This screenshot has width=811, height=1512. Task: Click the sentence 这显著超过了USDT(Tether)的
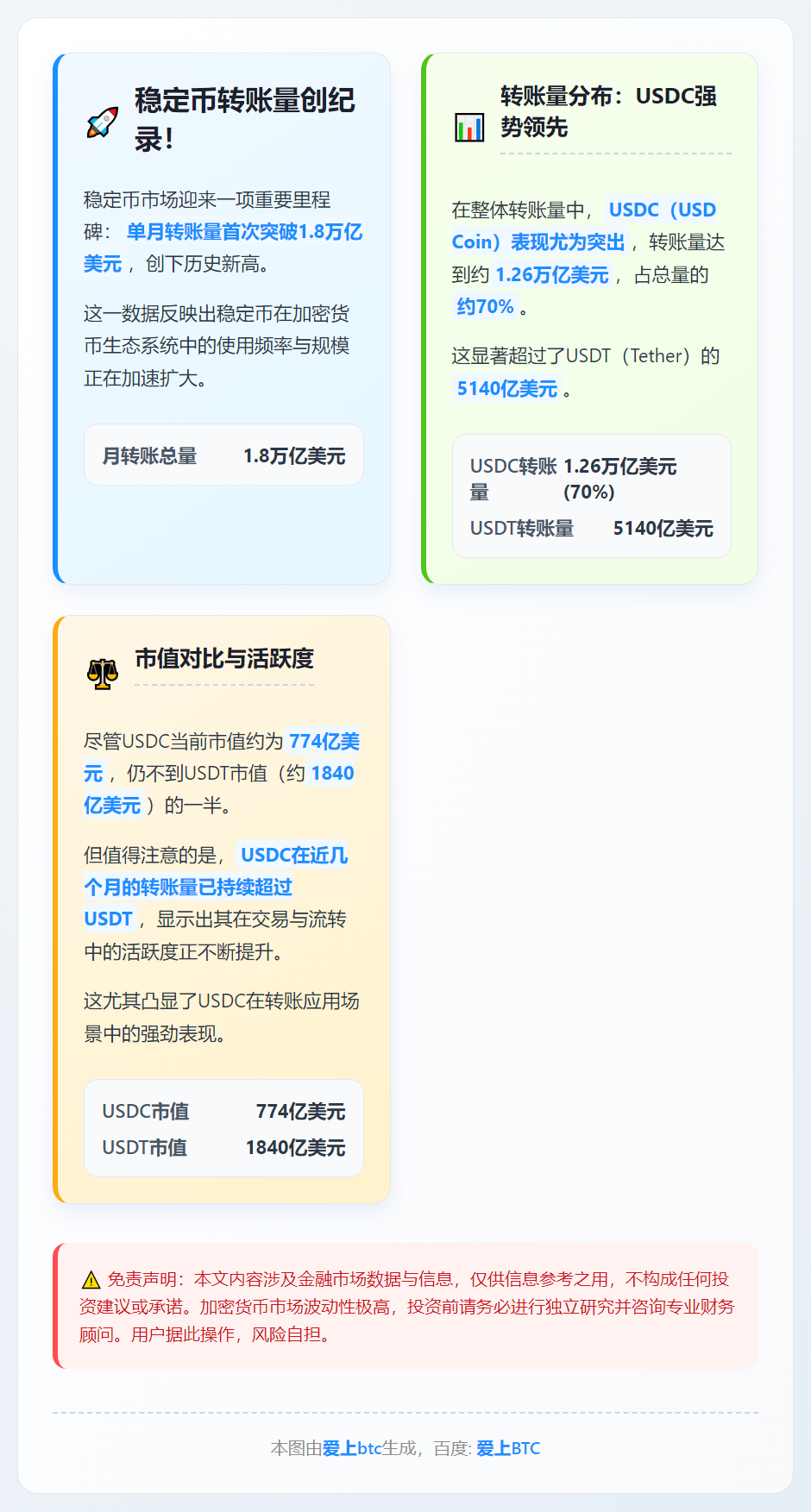pos(585,356)
